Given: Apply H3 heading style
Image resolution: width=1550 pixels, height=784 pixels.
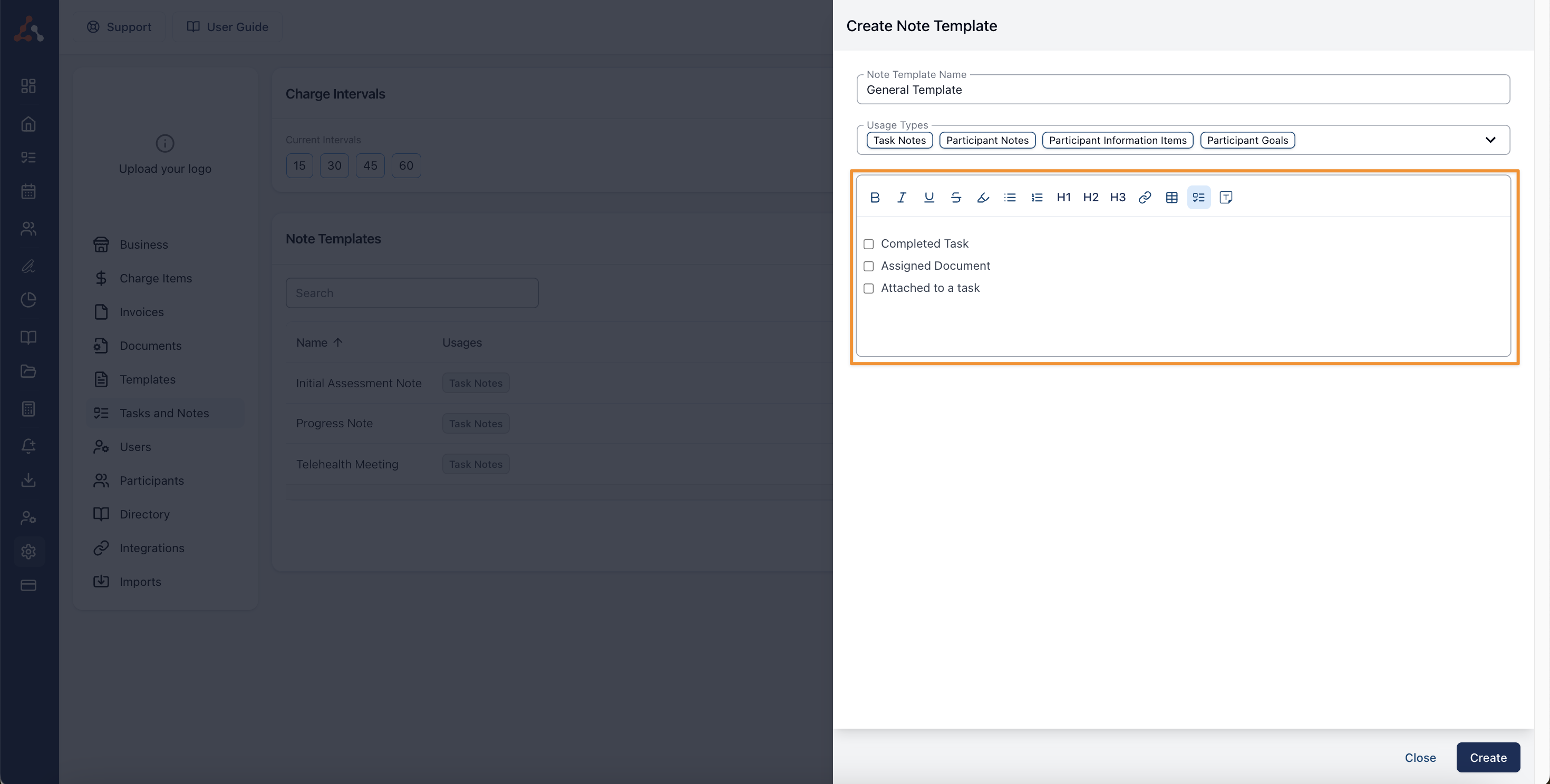Looking at the screenshot, I should pos(1117,197).
